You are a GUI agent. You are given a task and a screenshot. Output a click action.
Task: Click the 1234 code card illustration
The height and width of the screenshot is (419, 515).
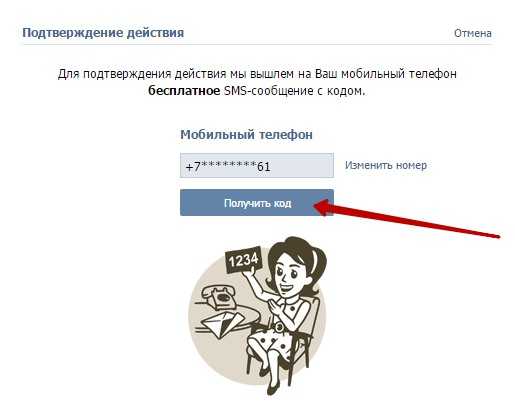point(244,260)
